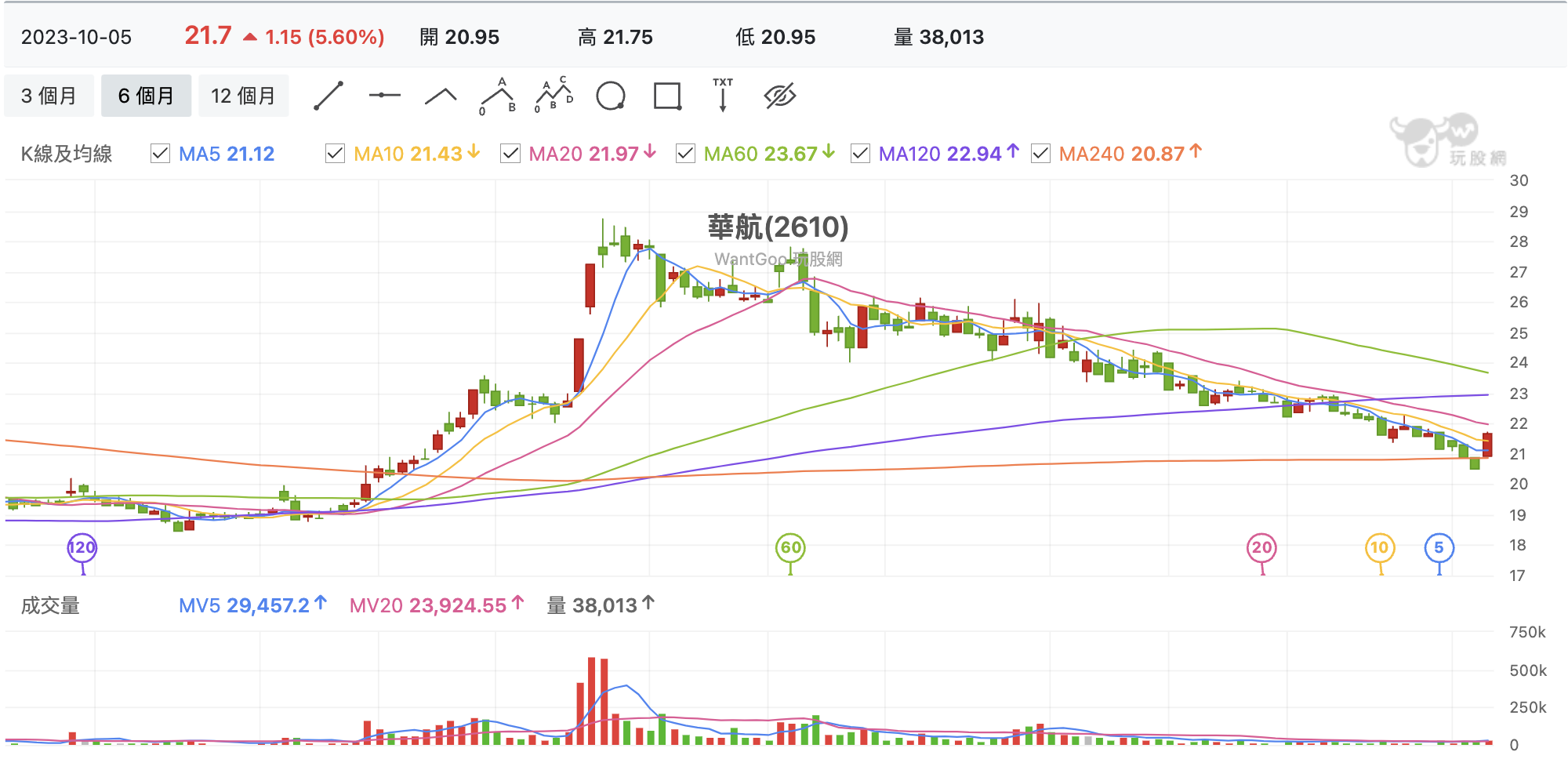Click the latest red candlestick at right edge

[x=1487, y=445]
